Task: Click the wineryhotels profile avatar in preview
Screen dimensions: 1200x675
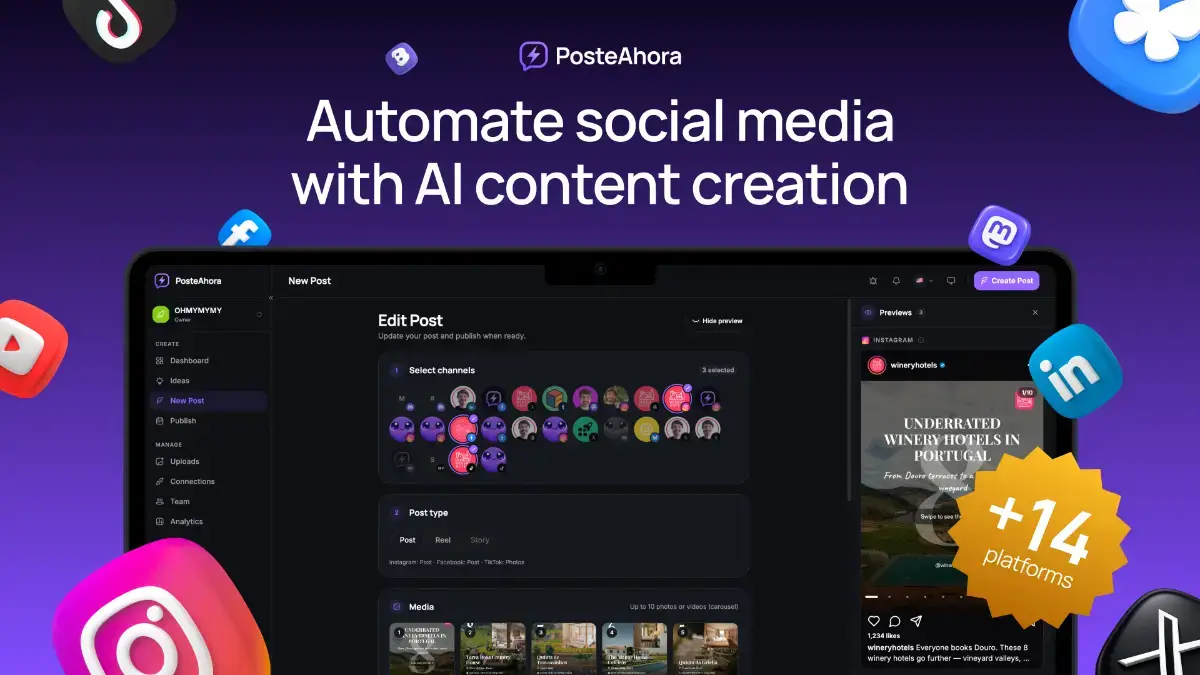Action: click(876, 365)
